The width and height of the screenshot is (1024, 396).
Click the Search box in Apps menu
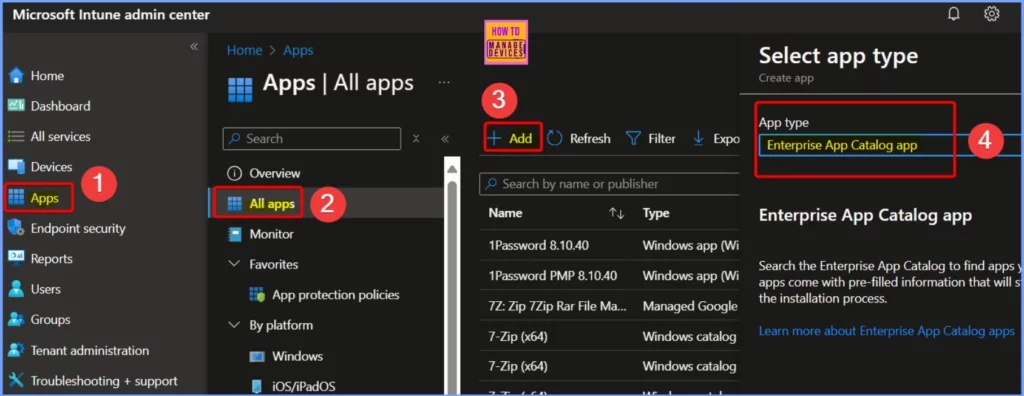point(312,139)
